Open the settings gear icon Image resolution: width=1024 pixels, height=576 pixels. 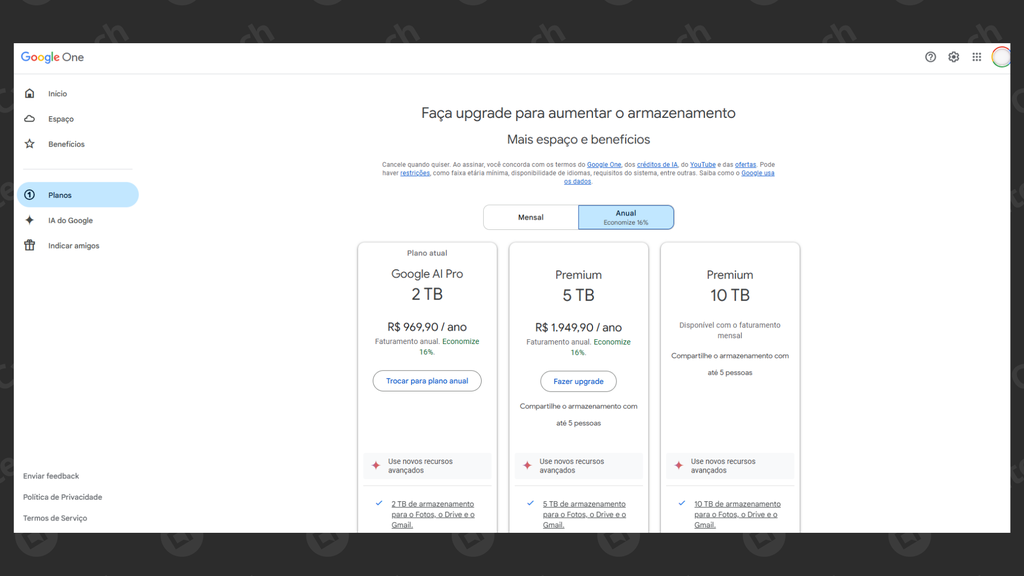coord(953,58)
